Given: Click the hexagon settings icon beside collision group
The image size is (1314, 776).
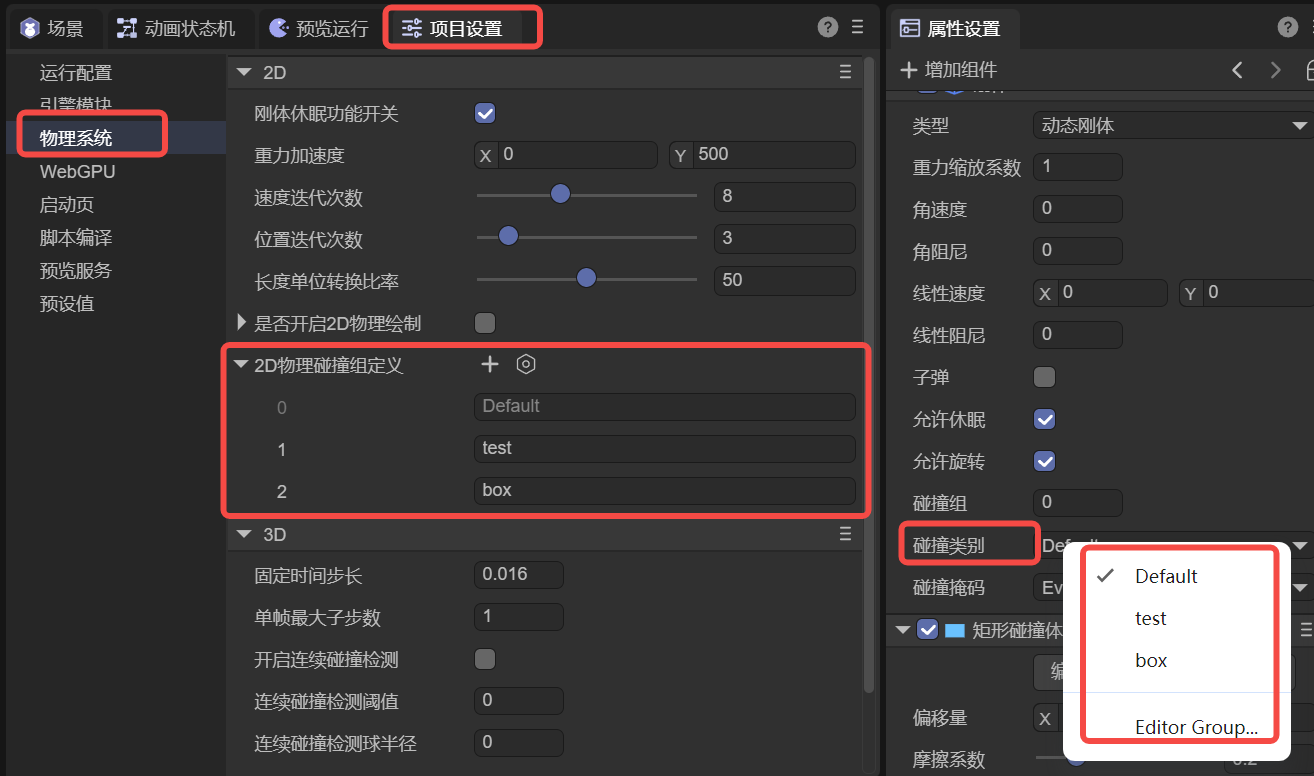Looking at the screenshot, I should 526,365.
